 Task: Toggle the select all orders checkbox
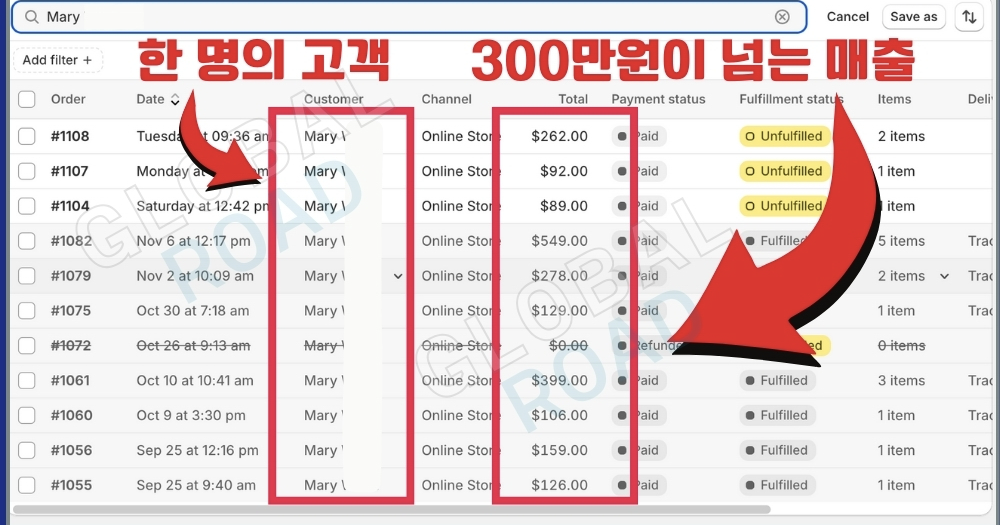pyautogui.click(x=27, y=99)
